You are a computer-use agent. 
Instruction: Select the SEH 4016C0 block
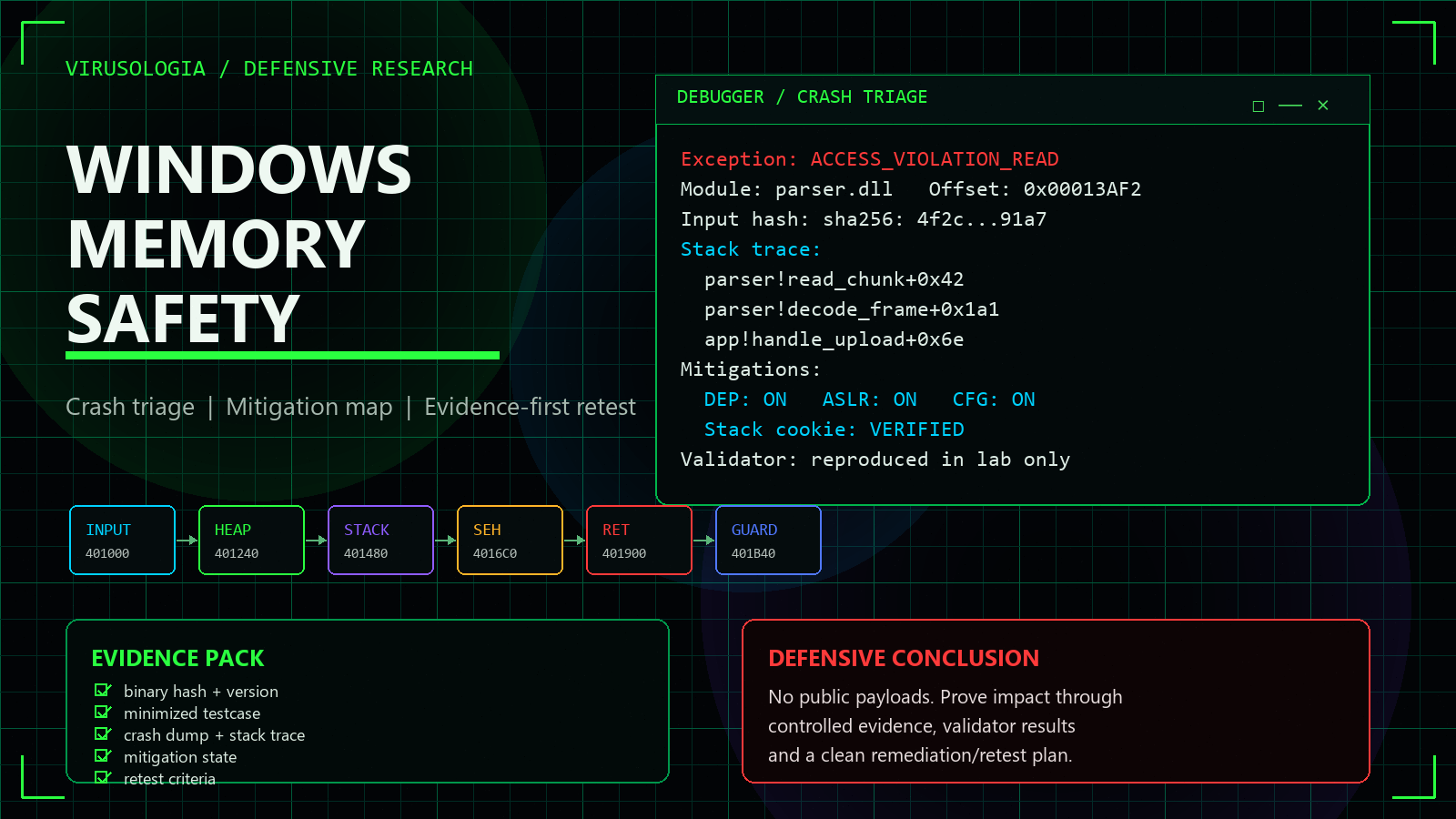point(510,541)
